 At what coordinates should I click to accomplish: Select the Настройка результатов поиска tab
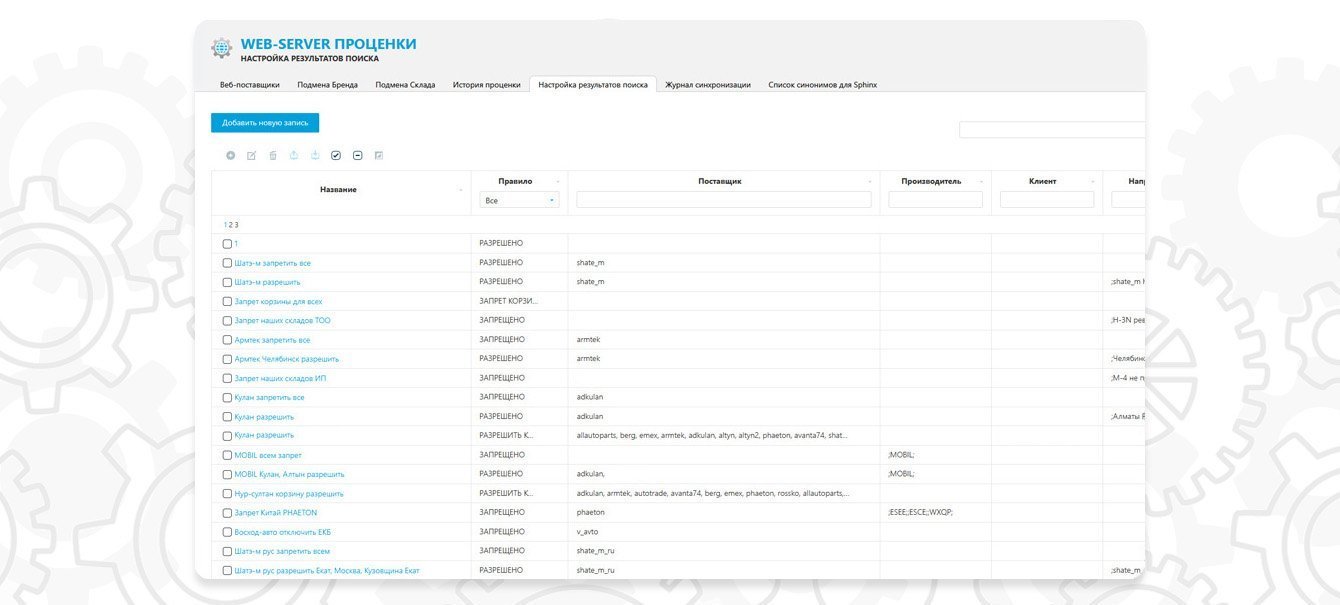593,85
